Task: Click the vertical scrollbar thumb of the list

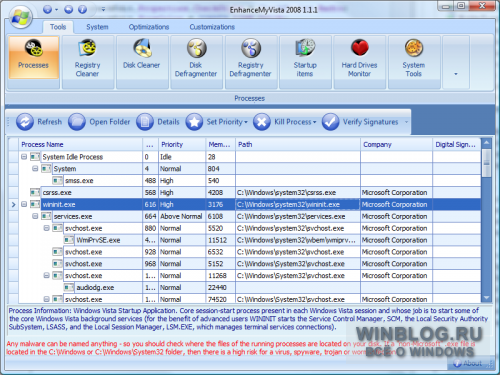Action: (486, 163)
